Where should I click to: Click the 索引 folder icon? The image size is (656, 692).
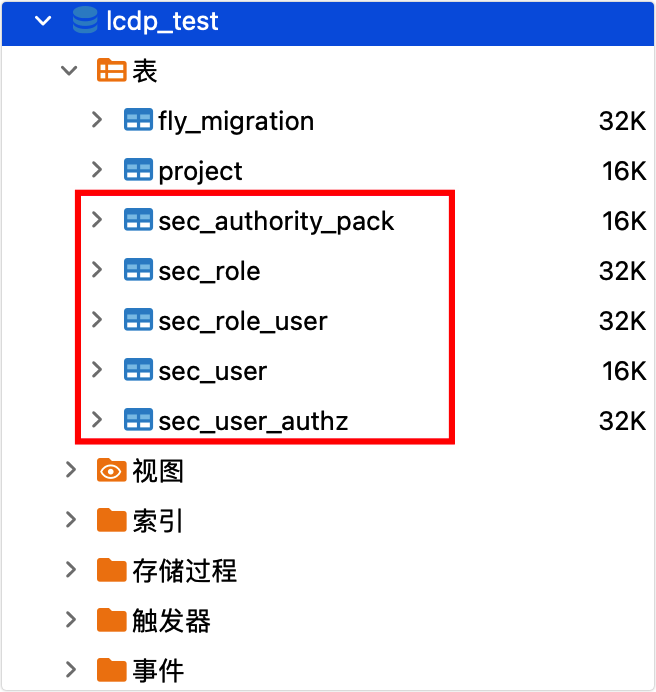[x=111, y=521]
